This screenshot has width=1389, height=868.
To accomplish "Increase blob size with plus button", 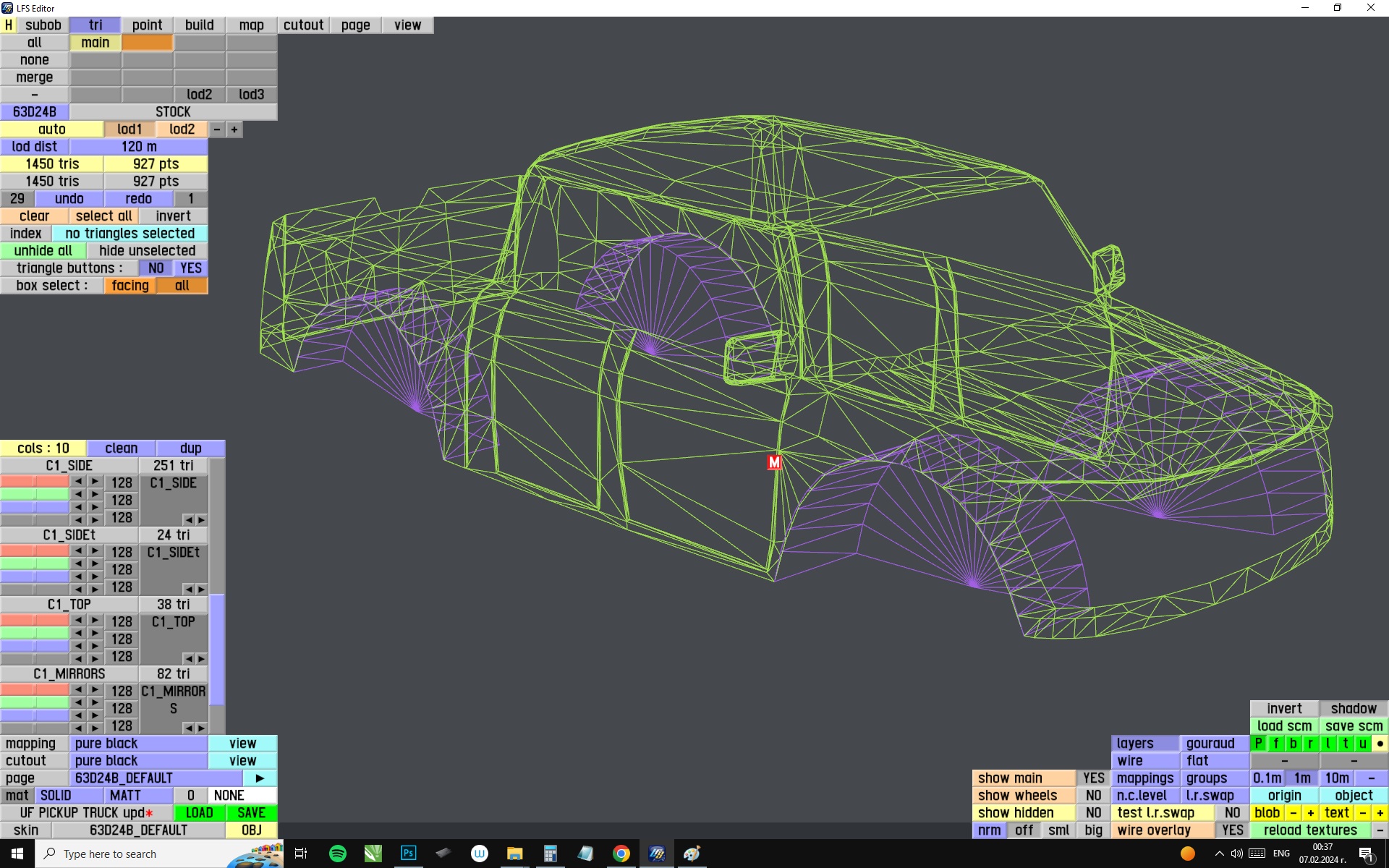I will (x=1310, y=813).
